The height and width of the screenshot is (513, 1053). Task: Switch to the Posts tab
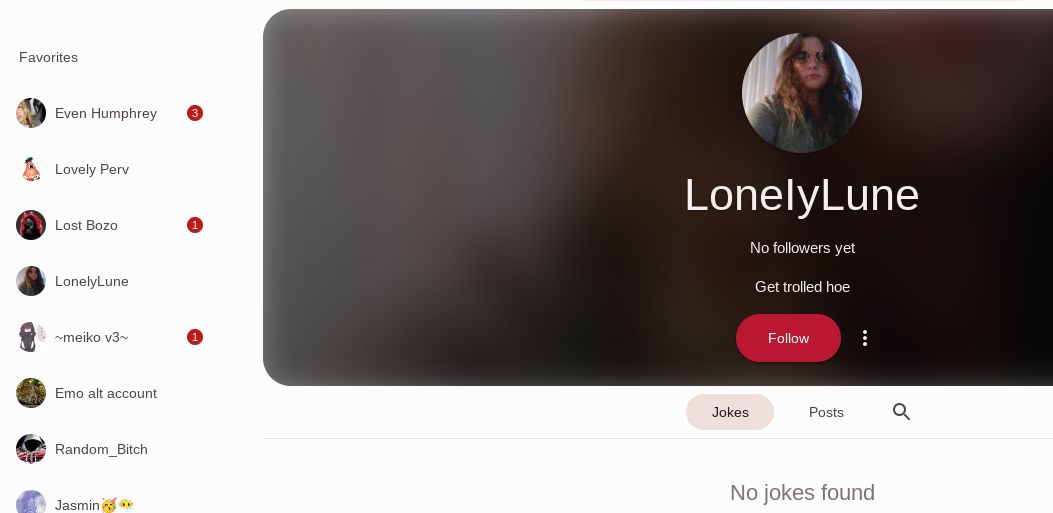pos(826,412)
